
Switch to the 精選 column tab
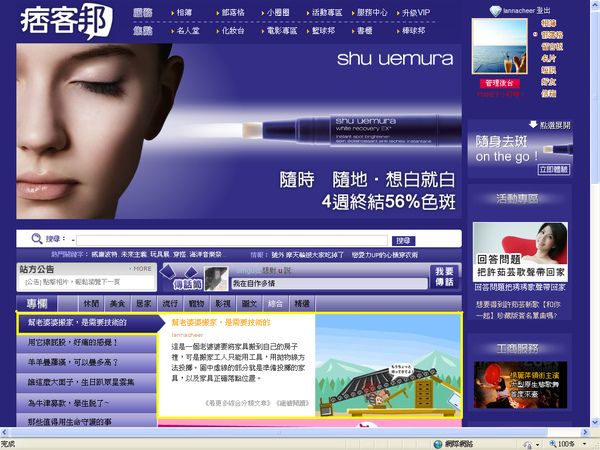pyautogui.click(x=302, y=304)
